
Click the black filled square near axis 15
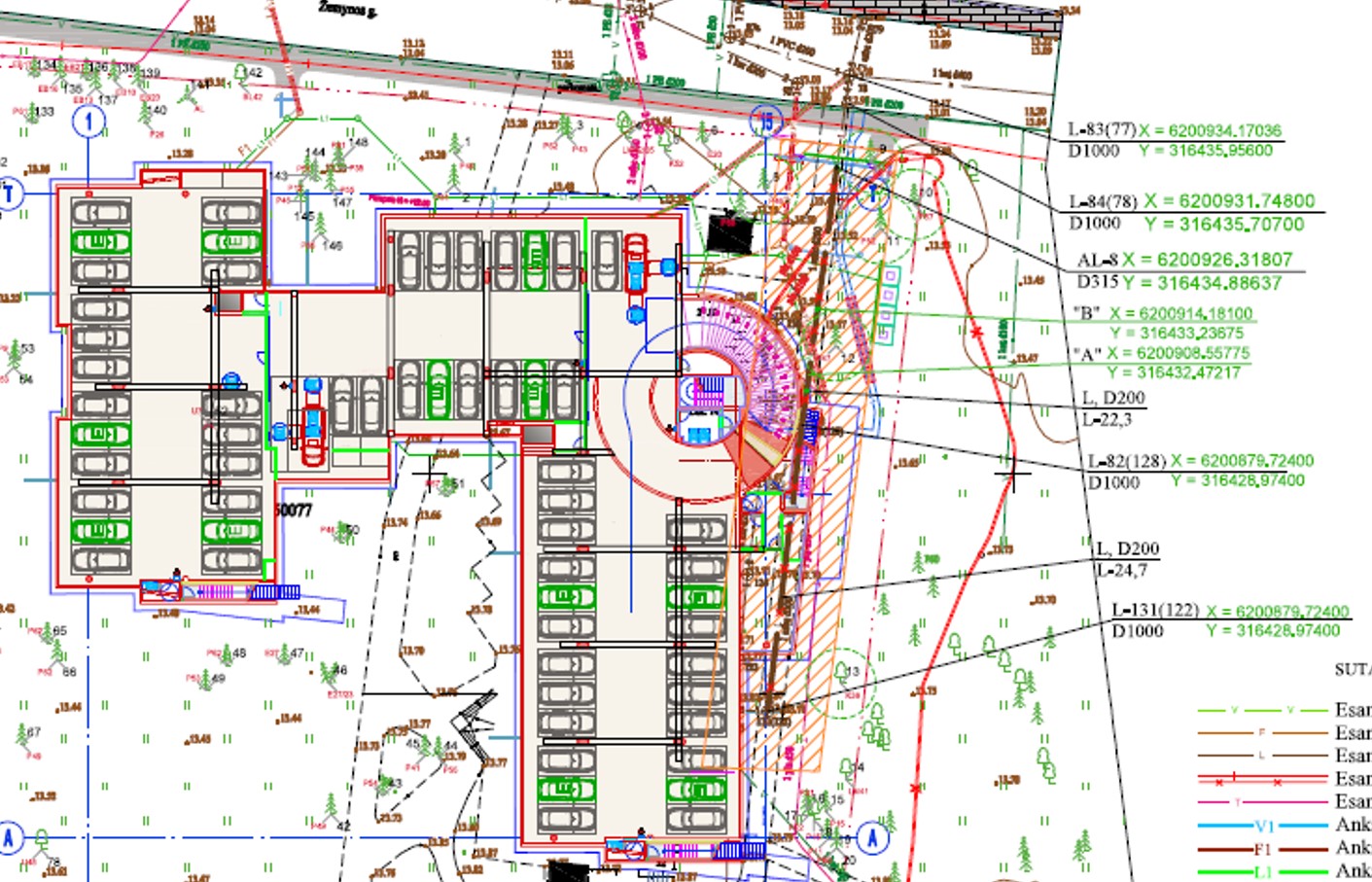coord(726,234)
